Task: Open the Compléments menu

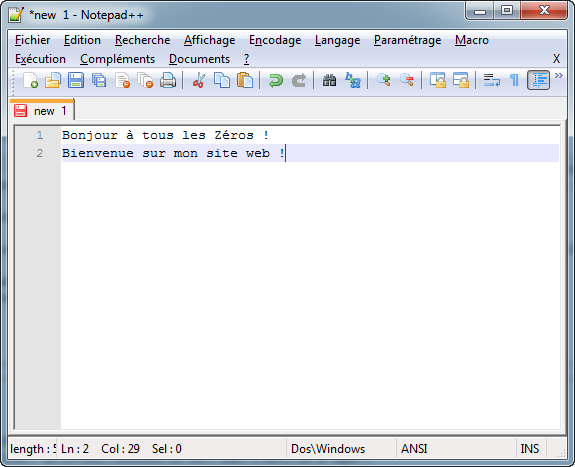Action: click(117, 59)
